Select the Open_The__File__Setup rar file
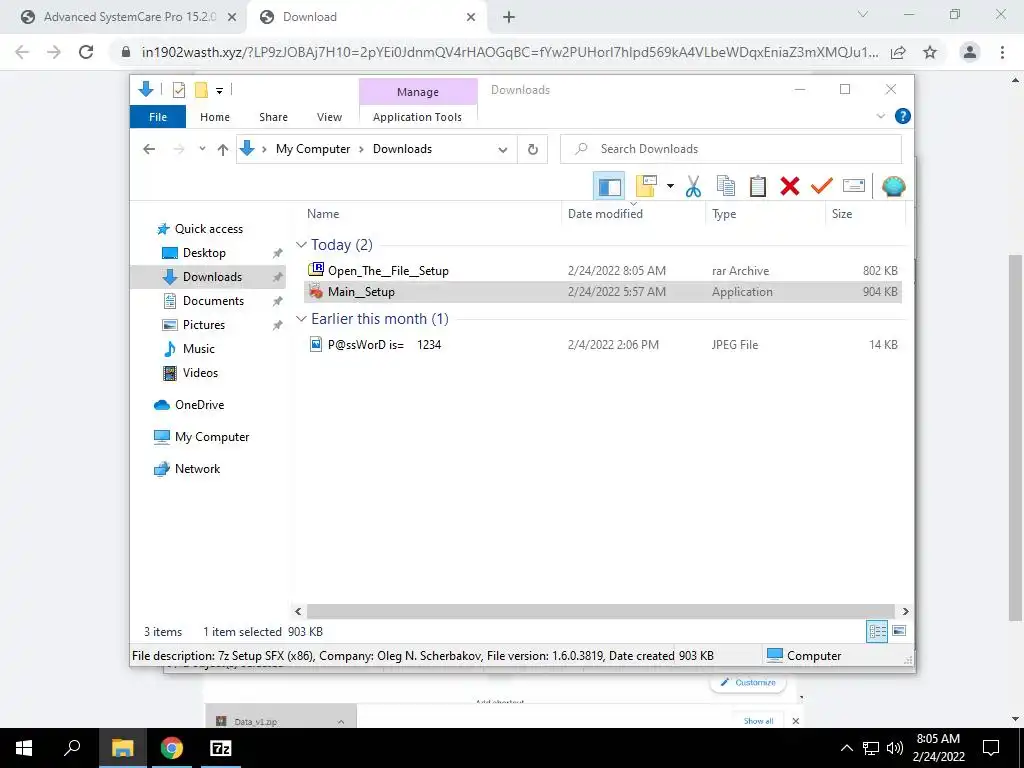Screen dimensions: 1024x768 pos(603,270)
